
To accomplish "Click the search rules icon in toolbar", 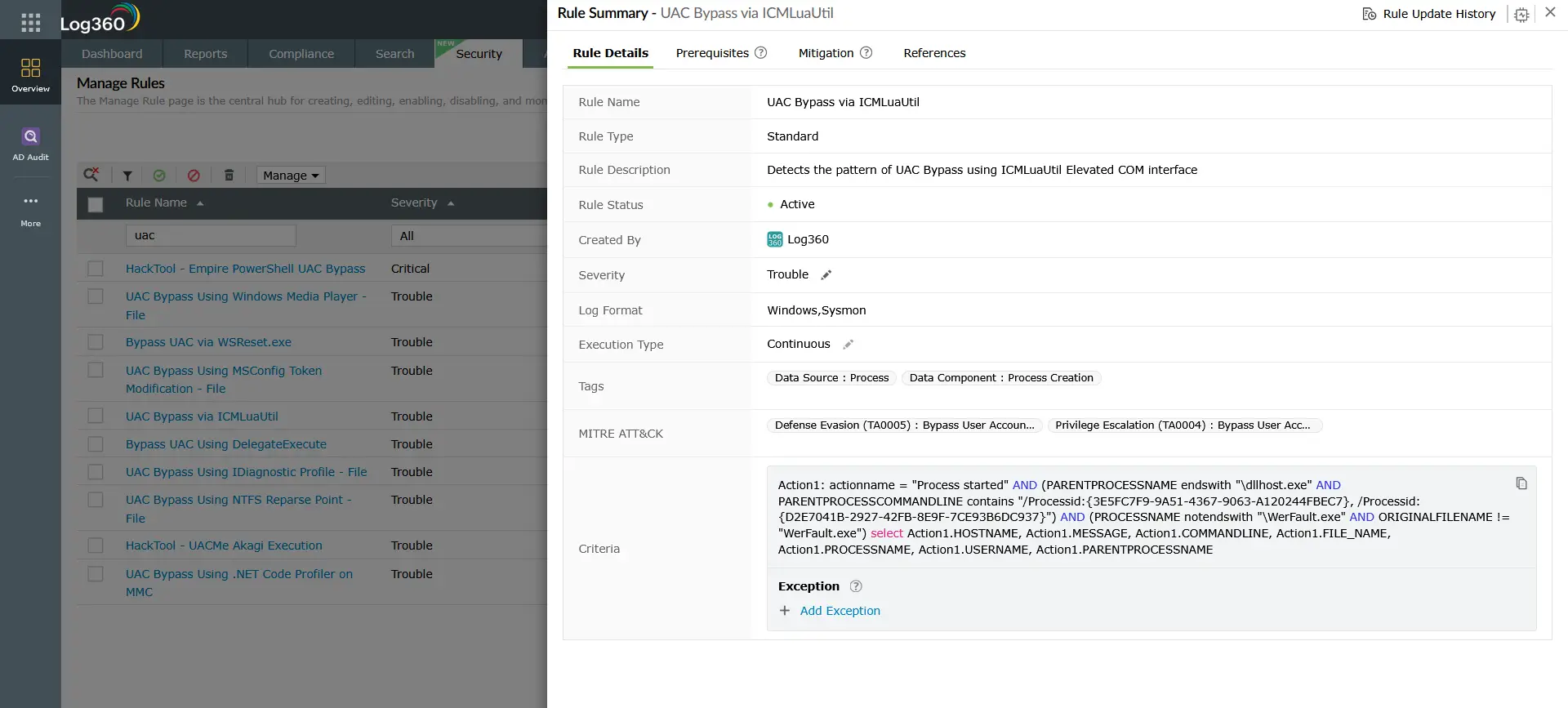I will click(91, 175).
